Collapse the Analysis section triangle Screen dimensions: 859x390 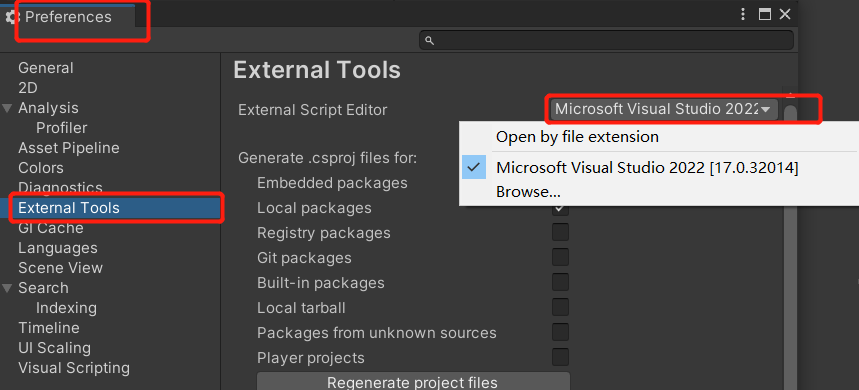[7, 108]
